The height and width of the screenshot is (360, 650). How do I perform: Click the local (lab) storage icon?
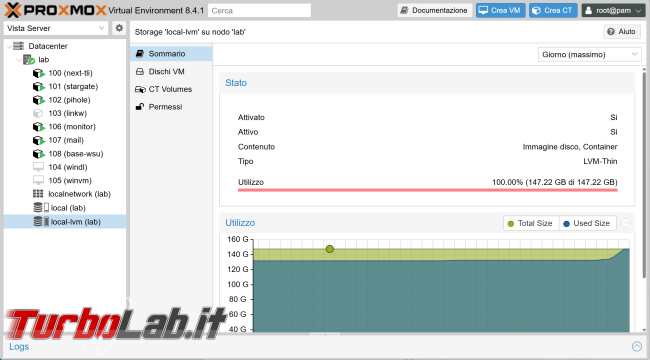click(x=41, y=208)
